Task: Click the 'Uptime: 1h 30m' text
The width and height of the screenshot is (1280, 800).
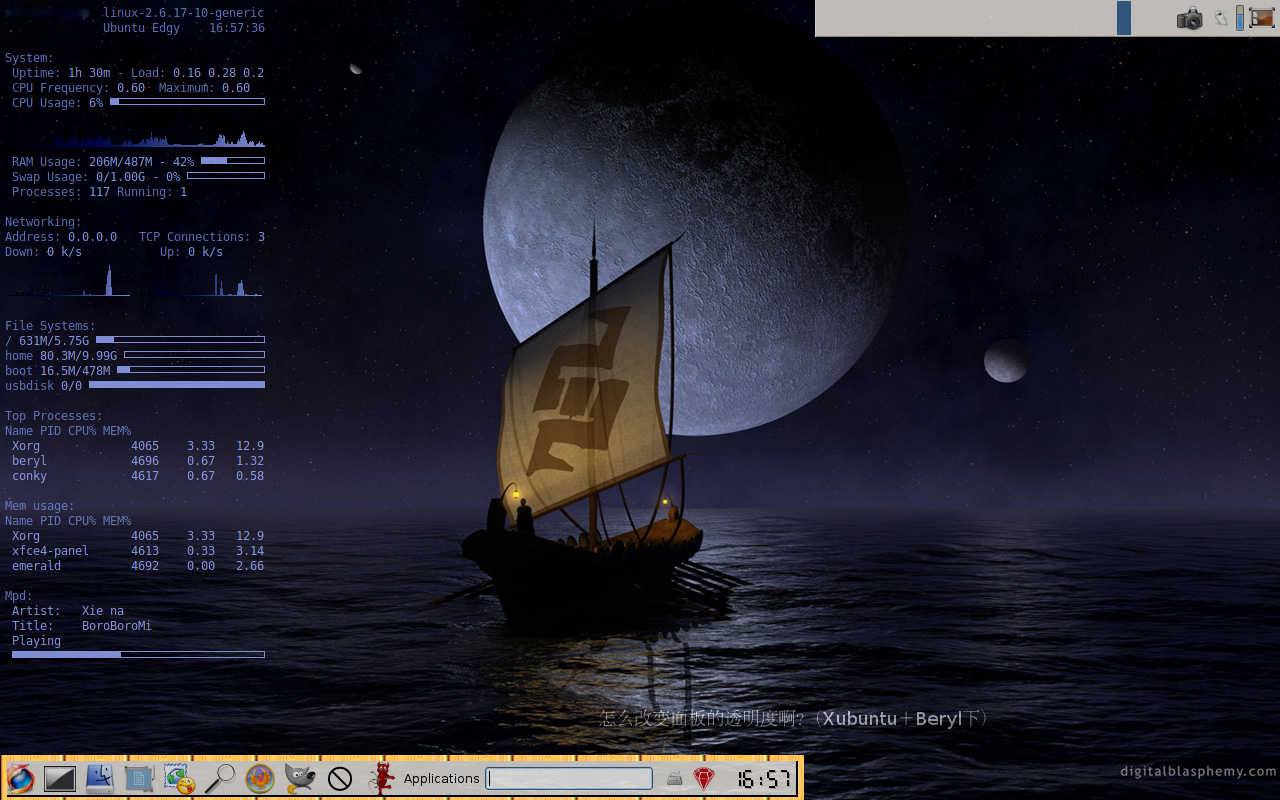Action: pos(61,73)
